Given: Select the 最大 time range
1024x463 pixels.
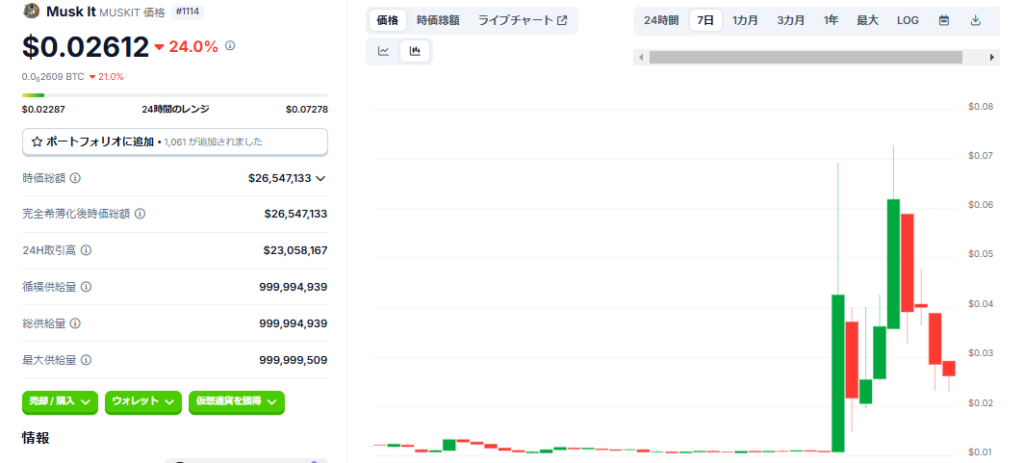Looking at the screenshot, I should point(867,20).
